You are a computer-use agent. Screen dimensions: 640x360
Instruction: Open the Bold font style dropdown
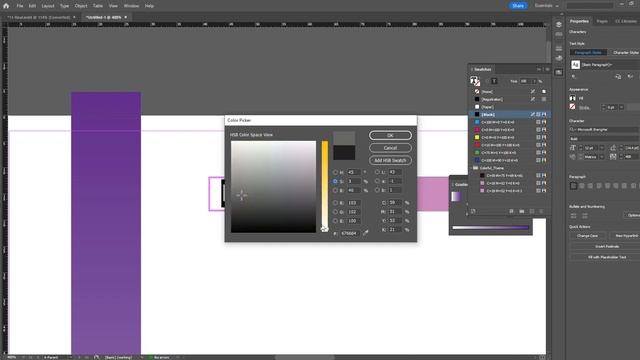(x=604, y=139)
